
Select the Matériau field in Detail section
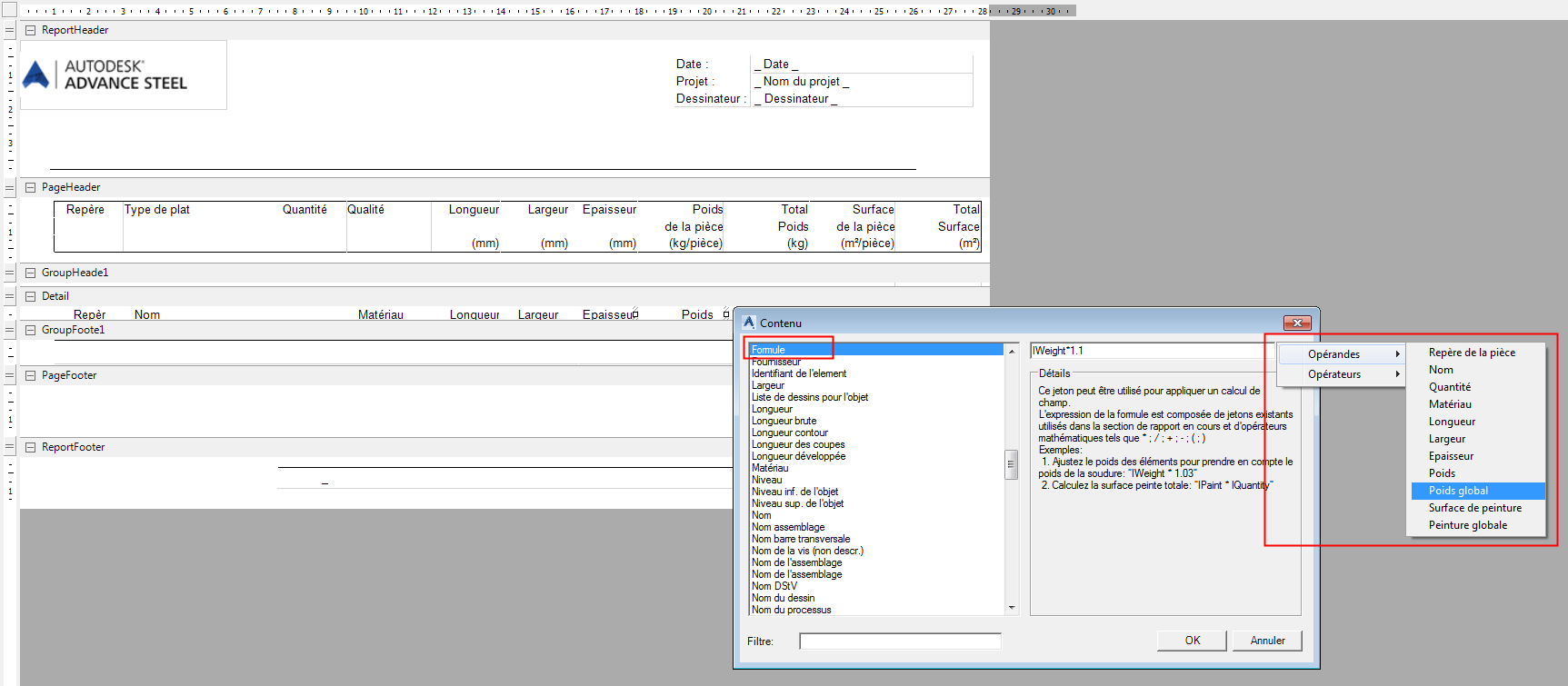tap(381, 314)
